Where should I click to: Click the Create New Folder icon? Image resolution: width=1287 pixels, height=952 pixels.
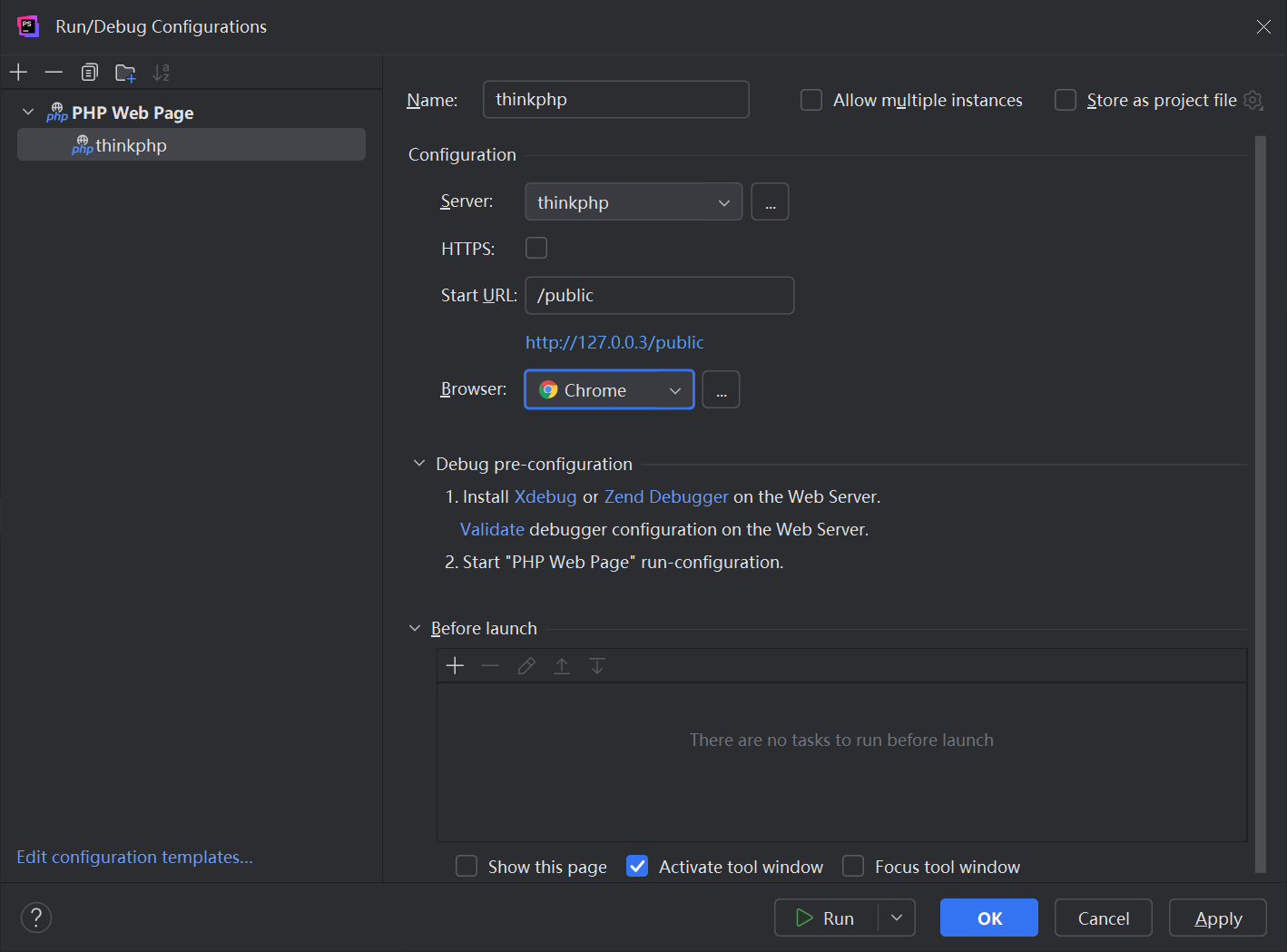coord(125,73)
